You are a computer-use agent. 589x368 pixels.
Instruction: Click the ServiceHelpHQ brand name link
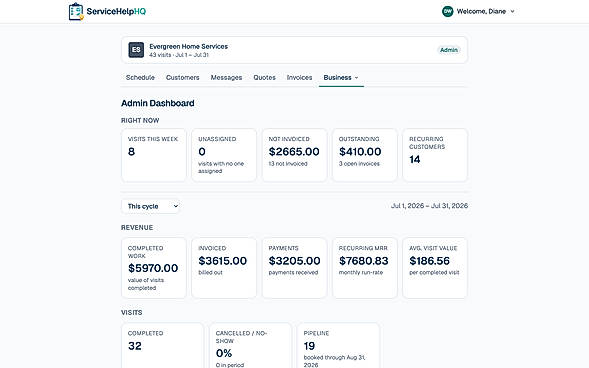(116, 11)
